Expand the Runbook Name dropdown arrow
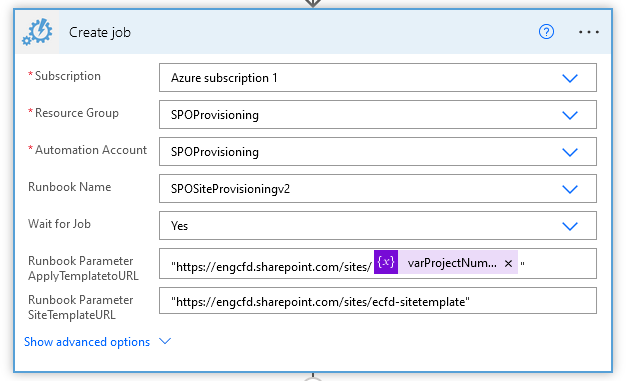Screen dimensions: 626x381 [x=570, y=189]
